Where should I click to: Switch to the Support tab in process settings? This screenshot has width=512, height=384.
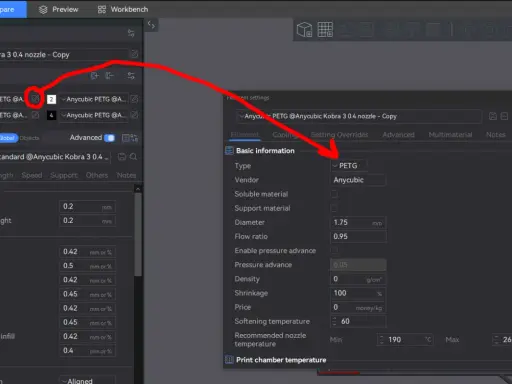(64, 175)
